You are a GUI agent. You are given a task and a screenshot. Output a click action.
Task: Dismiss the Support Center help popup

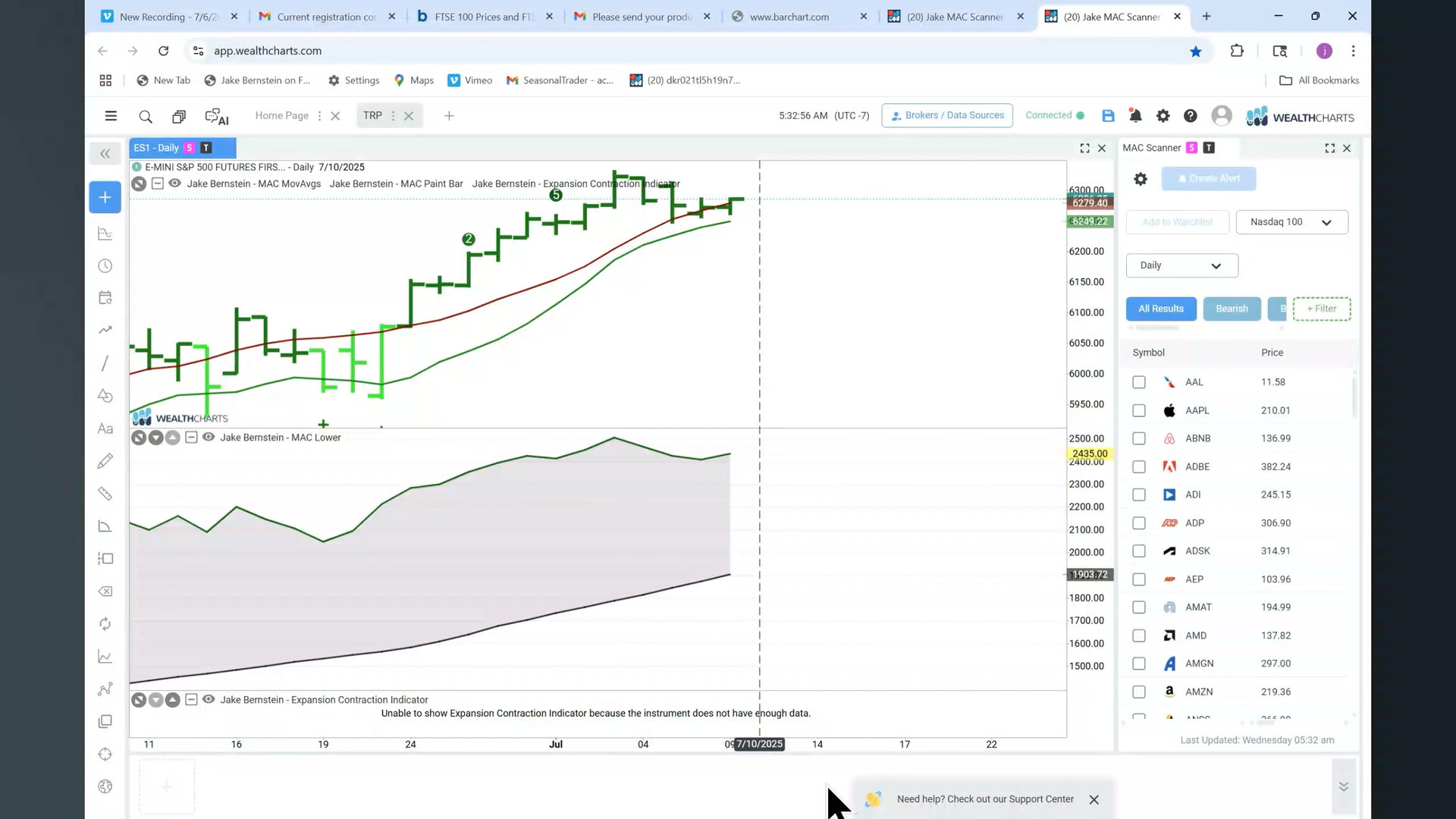click(1094, 799)
